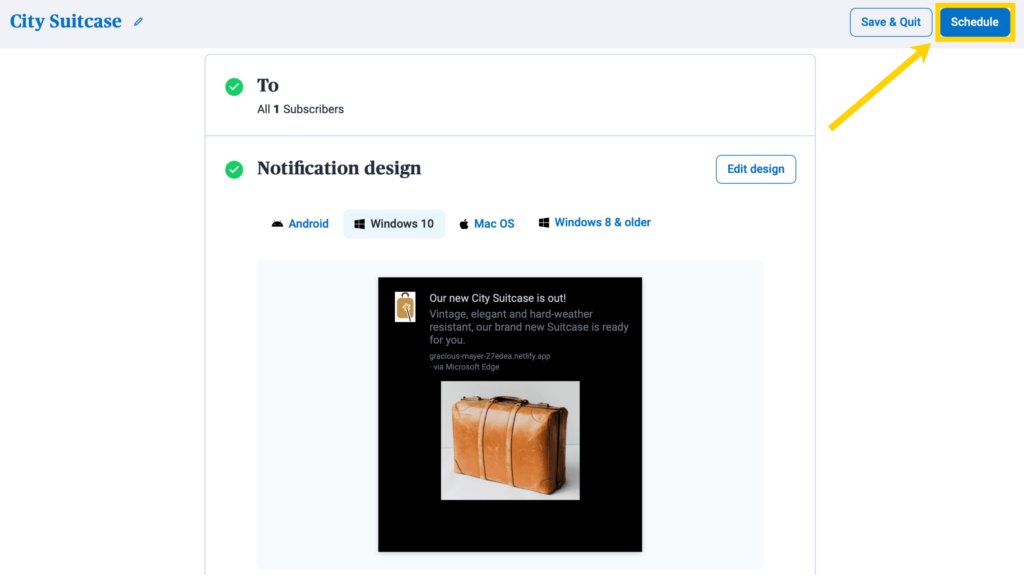Viewport: 1024px width, 585px height.
Task: Click the Android robot icon
Action: 278,224
